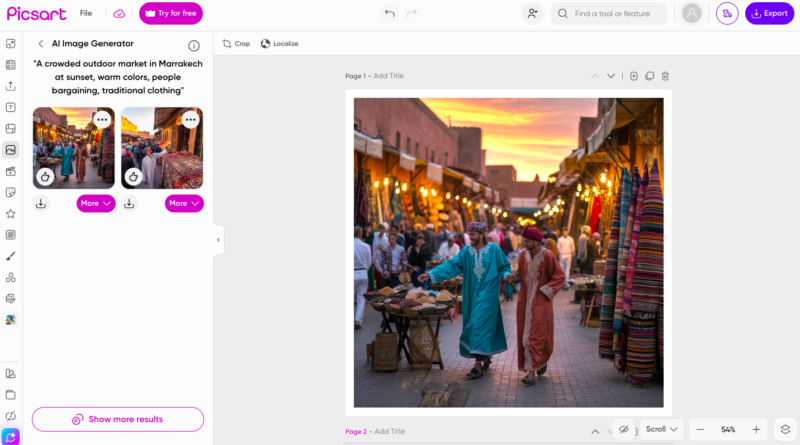Viewport: 800px width, 445px height.
Task: Click Page 1 Add Title field
Action: (x=388, y=76)
